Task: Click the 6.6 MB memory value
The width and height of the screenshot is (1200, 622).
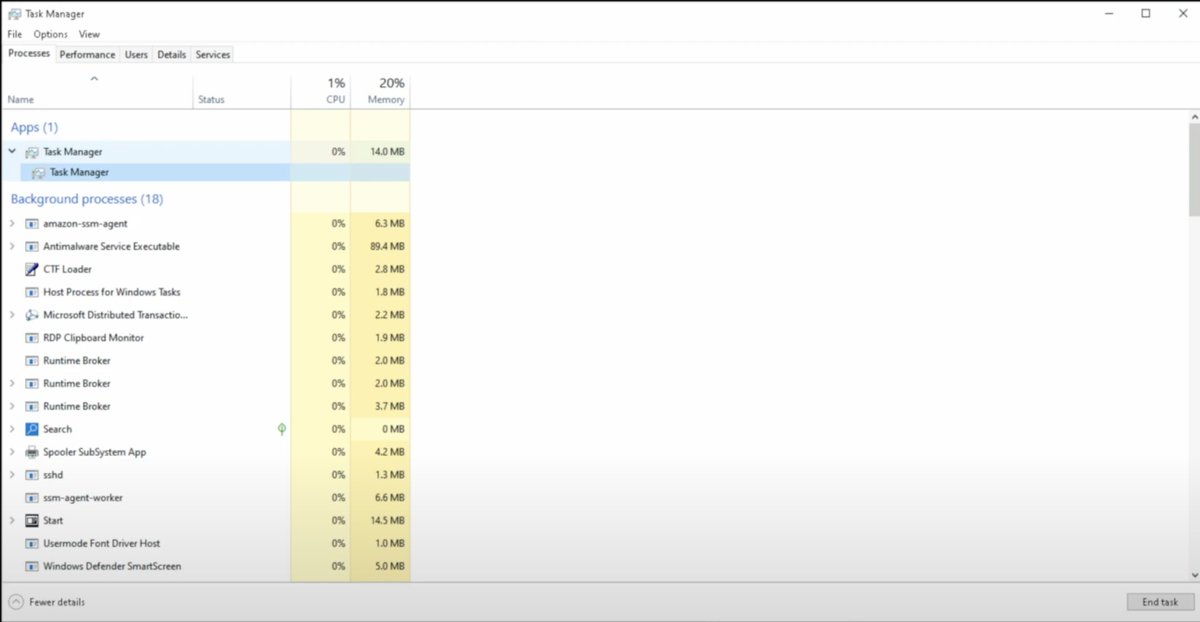Action: click(389, 498)
